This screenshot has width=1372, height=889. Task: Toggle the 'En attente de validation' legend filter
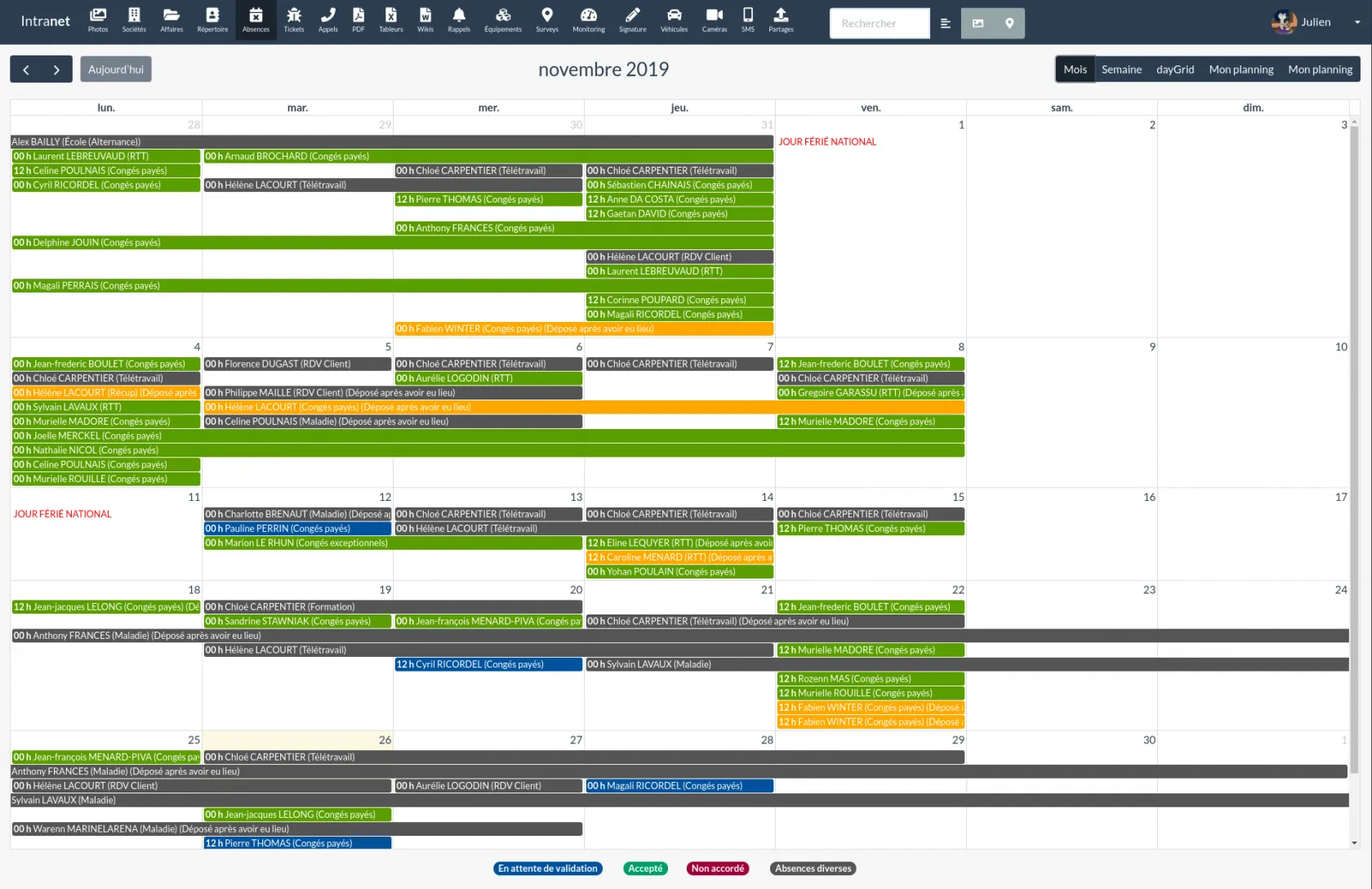[x=548, y=869]
